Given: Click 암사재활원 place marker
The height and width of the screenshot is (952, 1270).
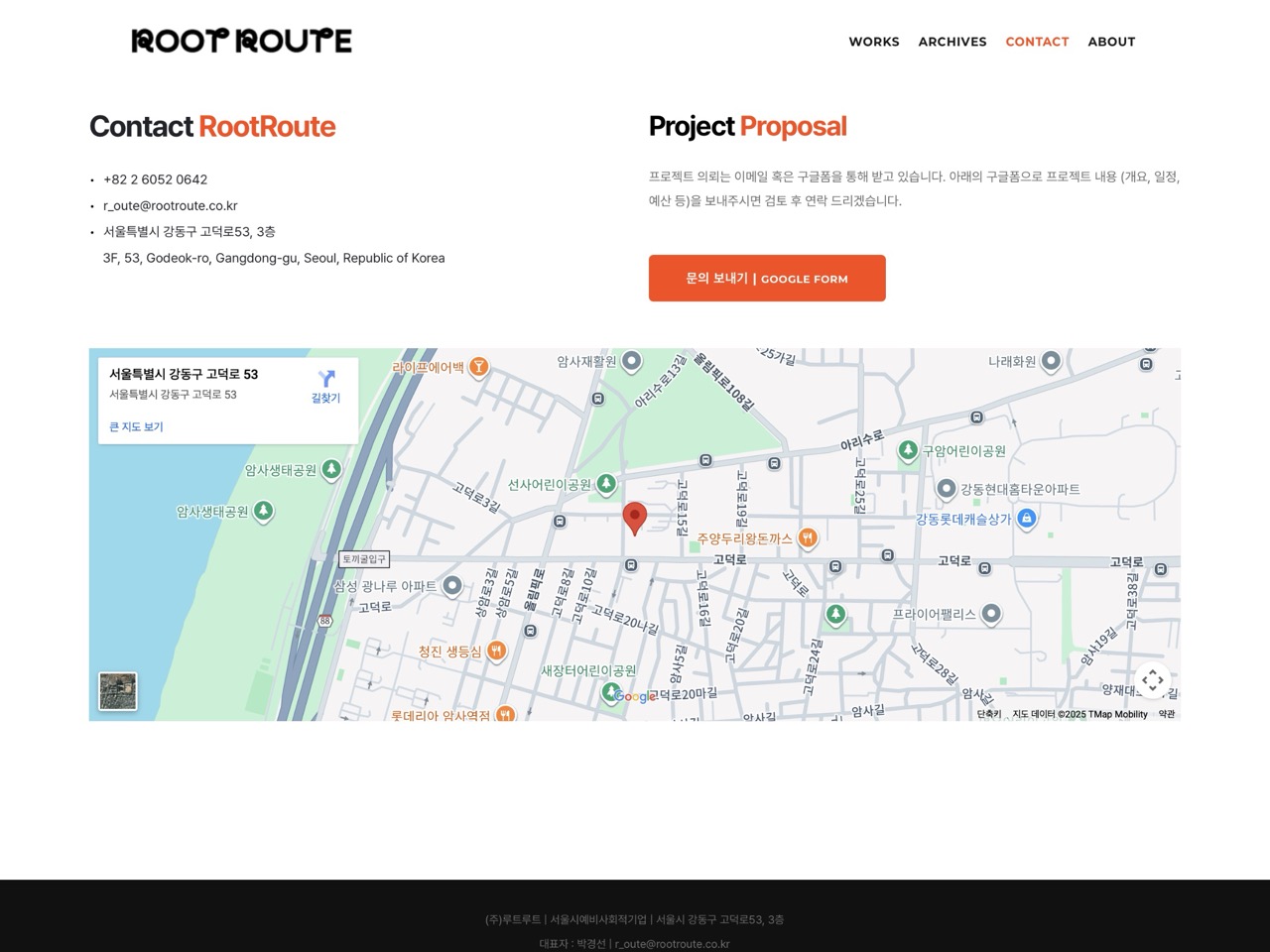Looking at the screenshot, I should (x=632, y=361).
